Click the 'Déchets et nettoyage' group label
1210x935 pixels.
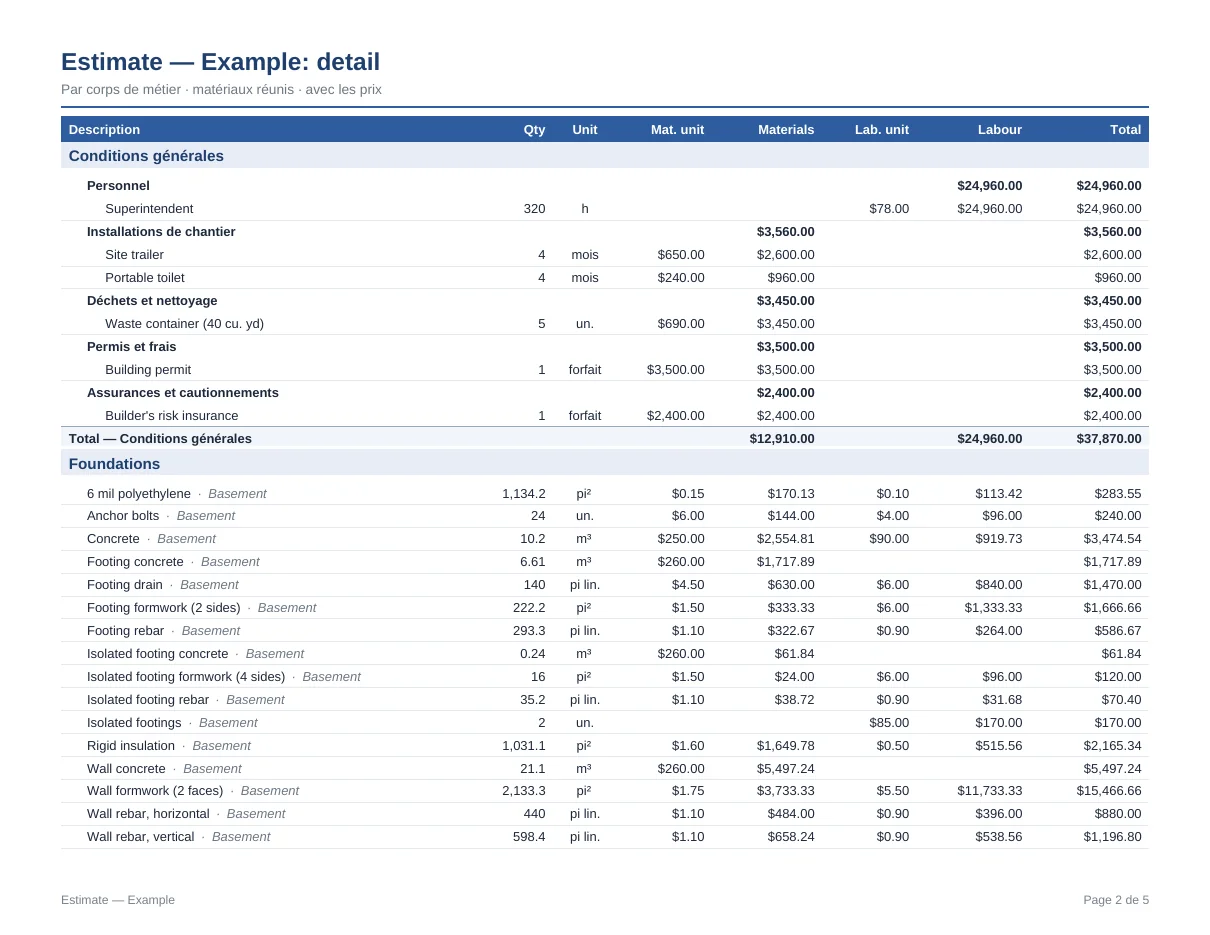pos(152,301)
